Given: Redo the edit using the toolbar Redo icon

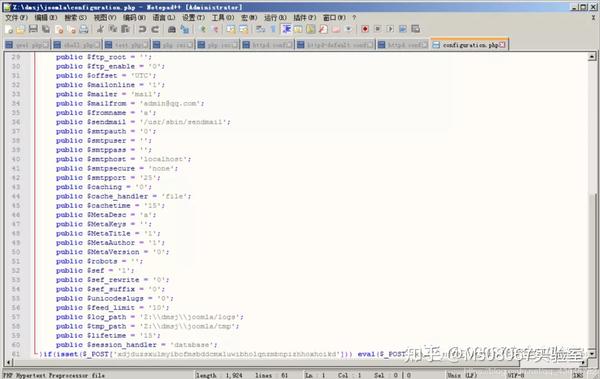Looking at the screenshot, I should [155, 29].
